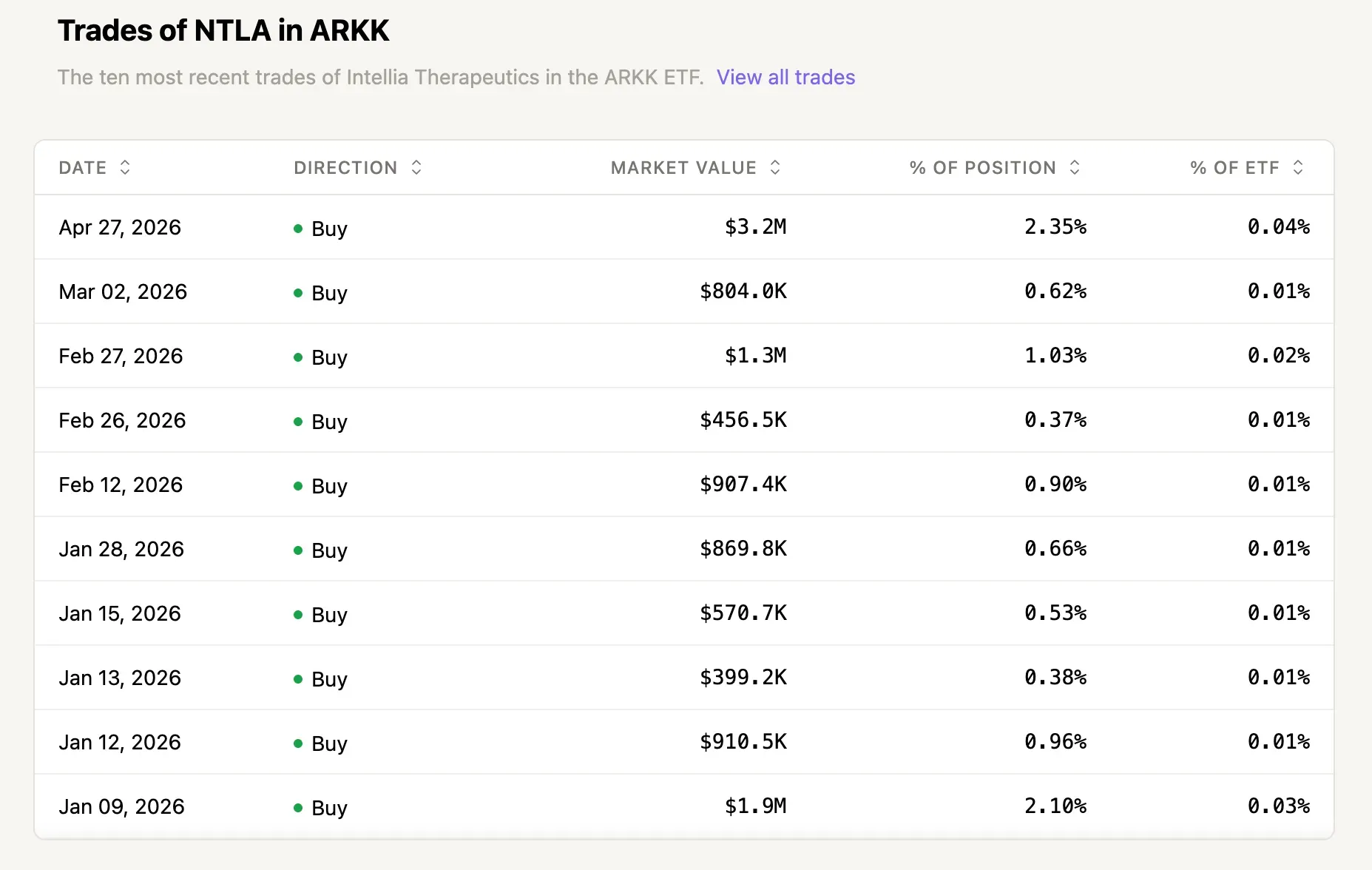Click the sort arrows beside Direction header
Screen dimensions: 1372x870
point(416,168)
